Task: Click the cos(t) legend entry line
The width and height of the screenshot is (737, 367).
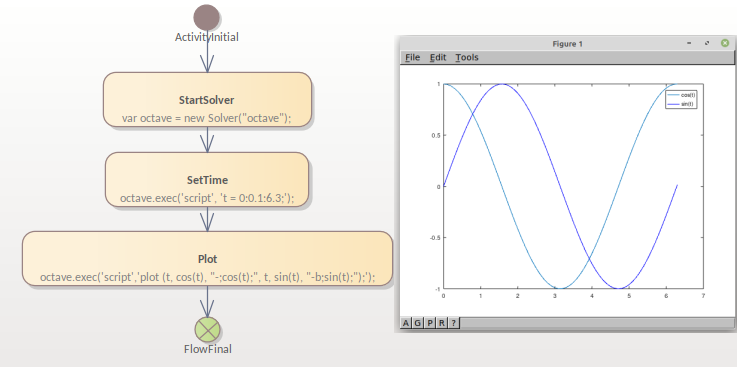Action: (x=674, y=95)
